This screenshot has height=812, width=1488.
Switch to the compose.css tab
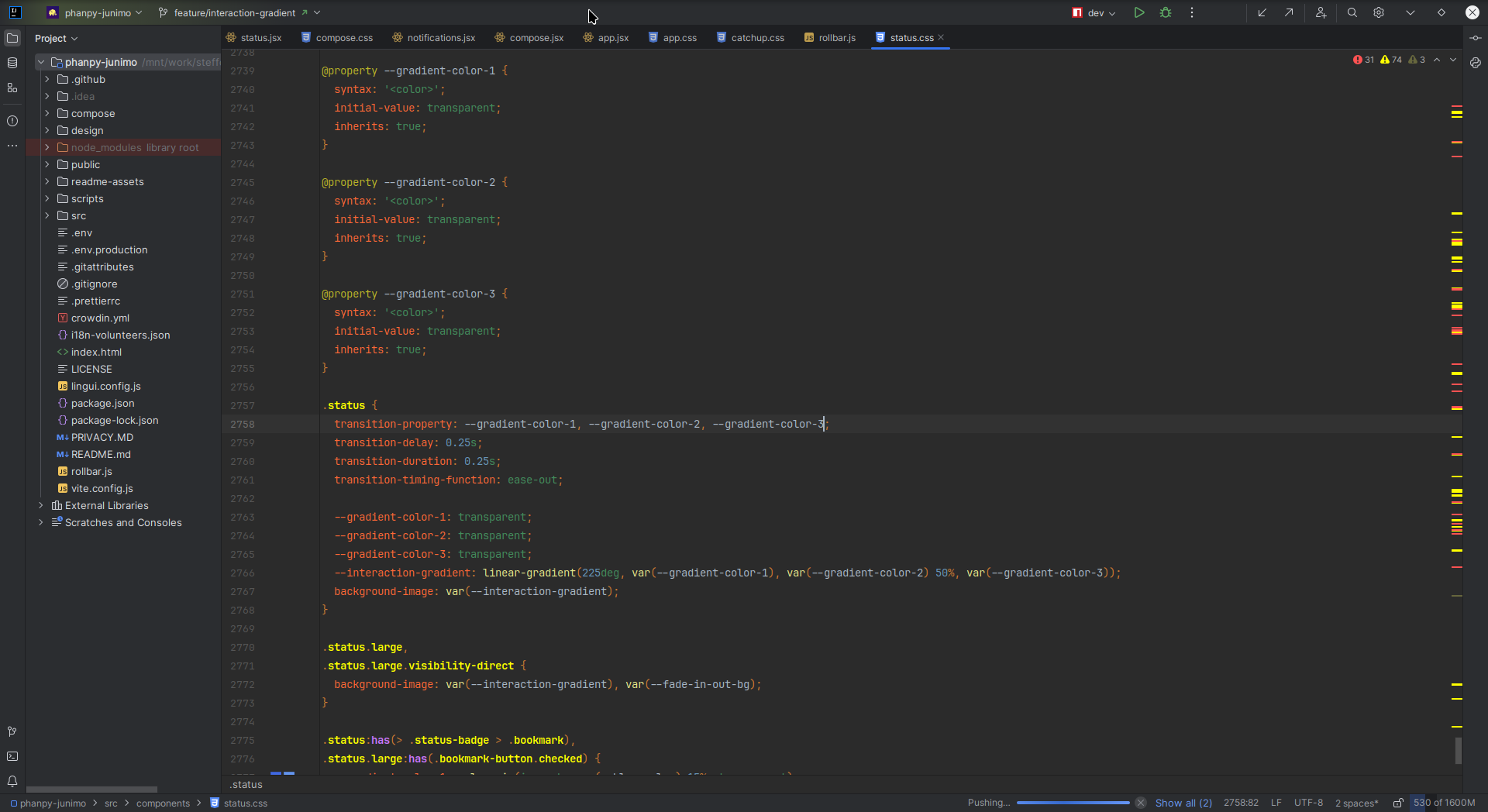[x=337, y=37]
